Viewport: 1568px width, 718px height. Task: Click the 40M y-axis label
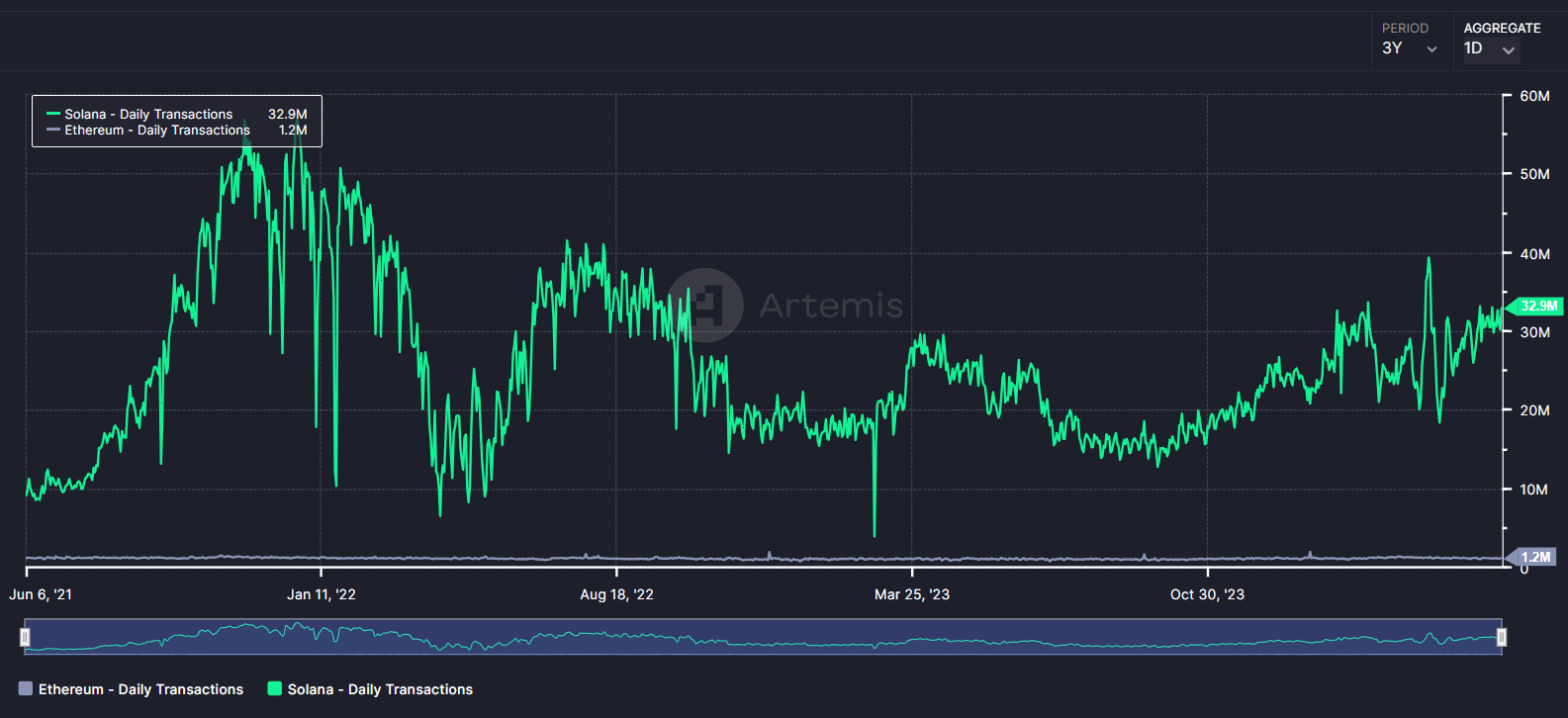(1534, 254)
